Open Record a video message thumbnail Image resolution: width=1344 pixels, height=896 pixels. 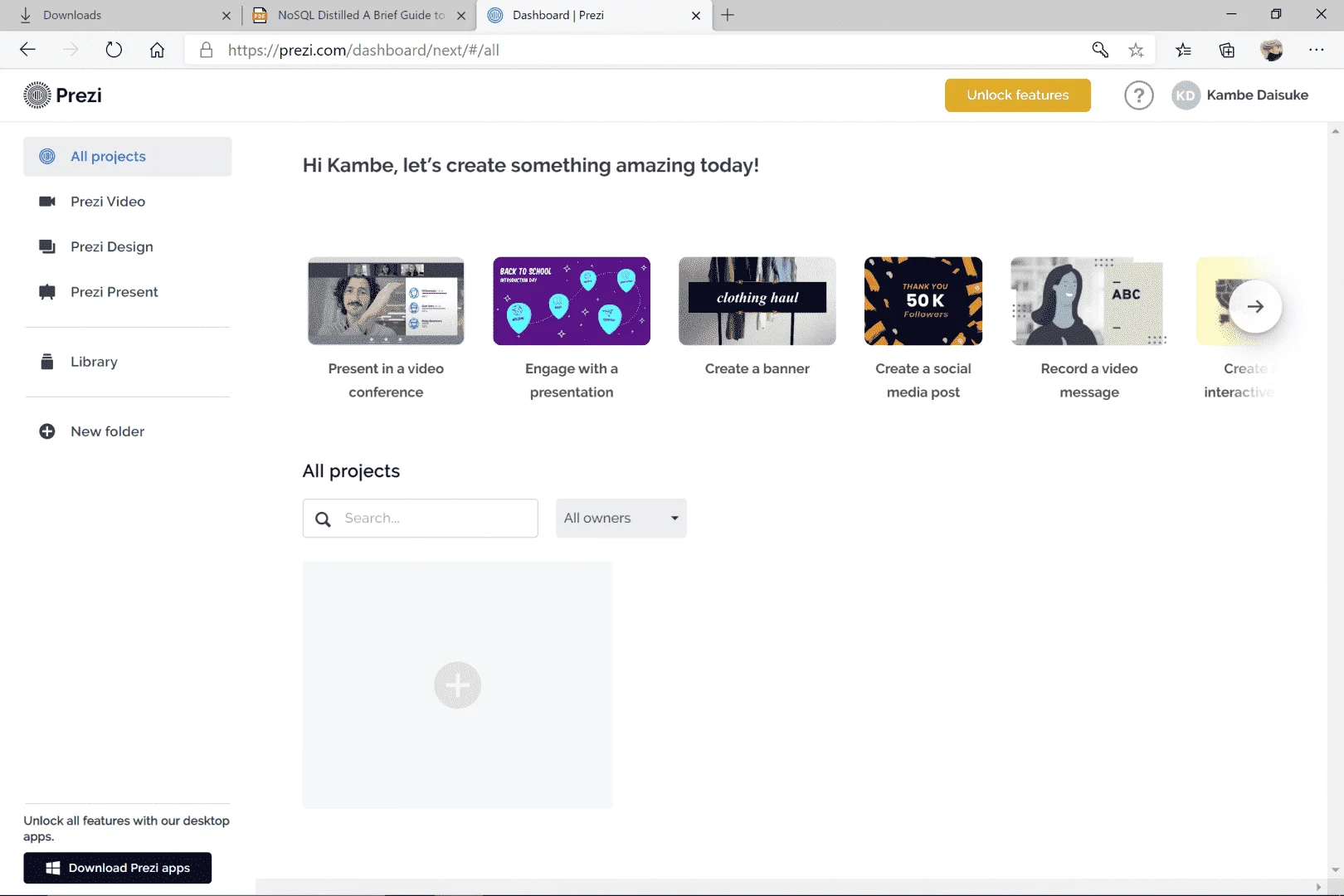(1089, 301)
